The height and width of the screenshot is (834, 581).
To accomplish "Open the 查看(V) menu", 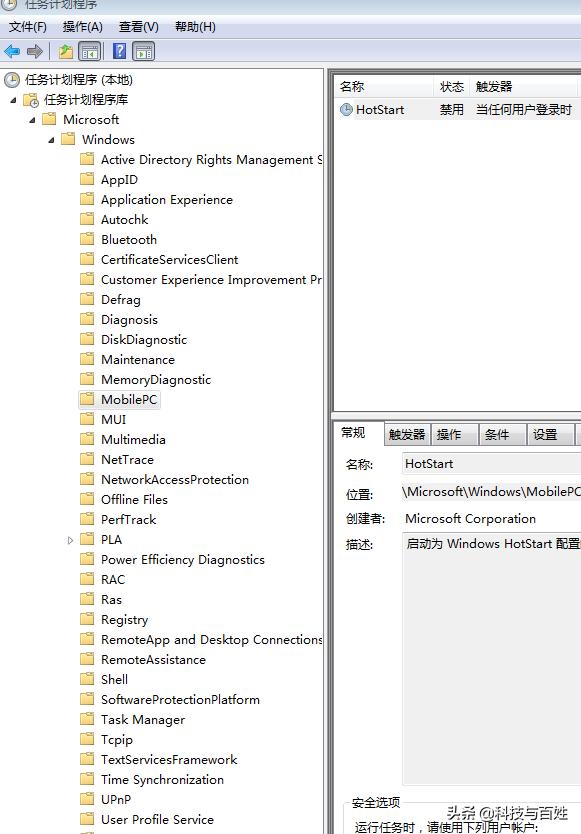I will tap(139, 27).
